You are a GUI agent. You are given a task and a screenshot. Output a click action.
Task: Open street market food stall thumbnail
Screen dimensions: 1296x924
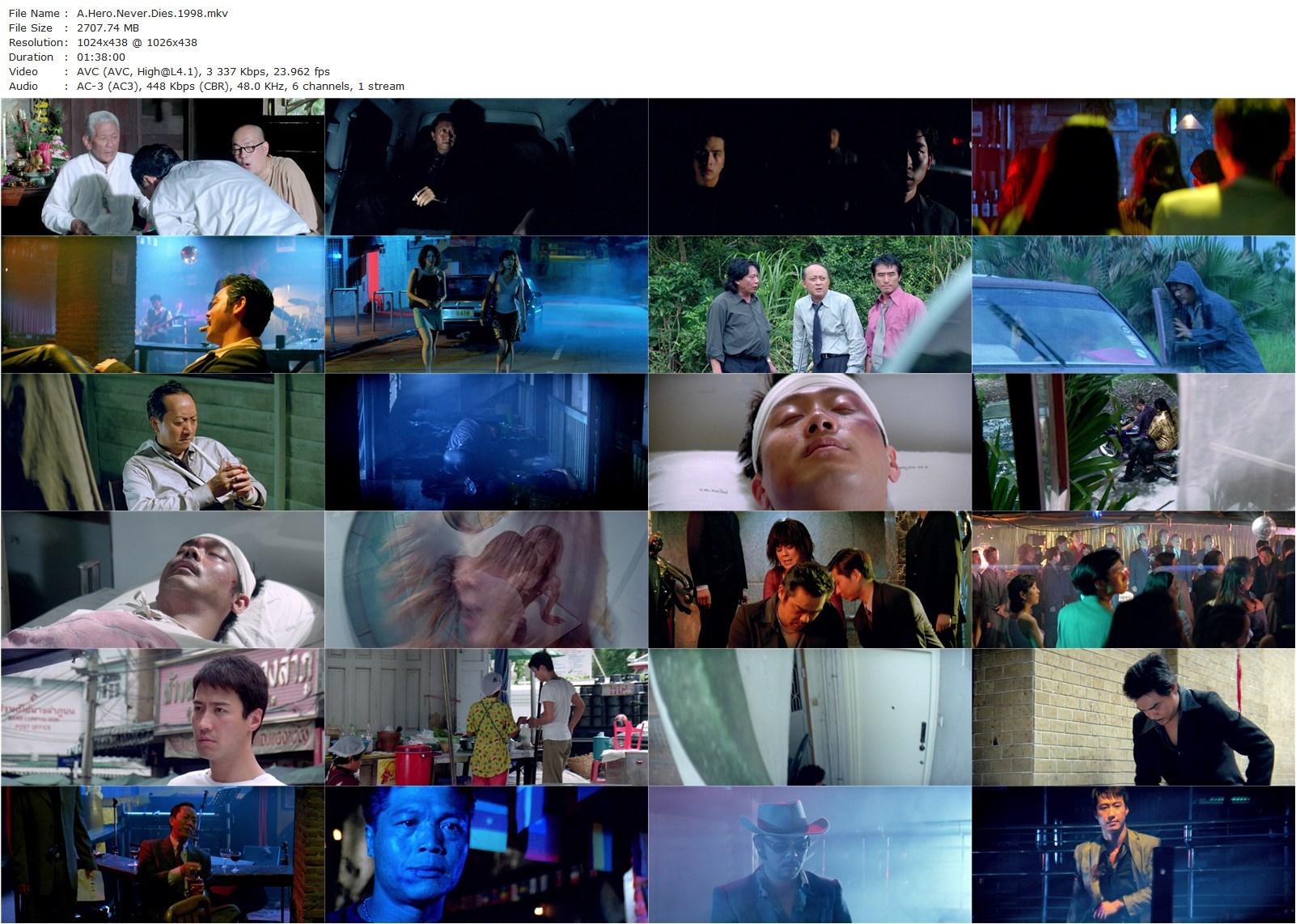point(485,716)
